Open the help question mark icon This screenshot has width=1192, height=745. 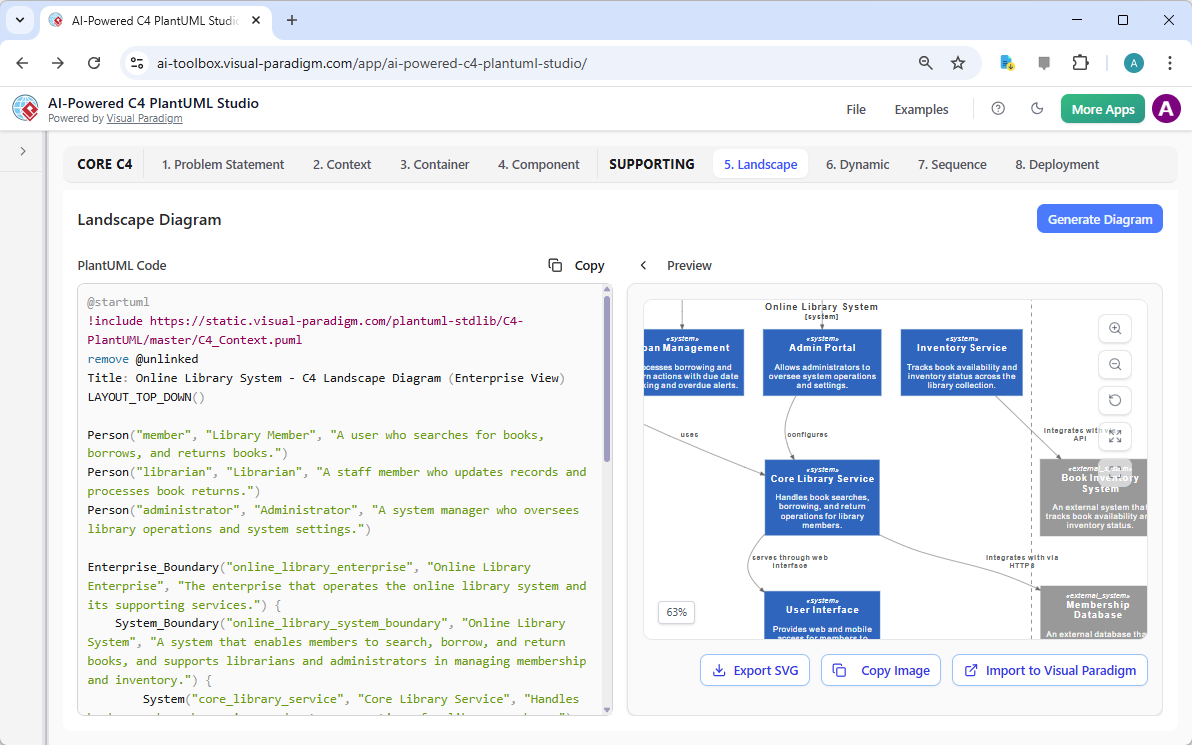pos(998,109)
